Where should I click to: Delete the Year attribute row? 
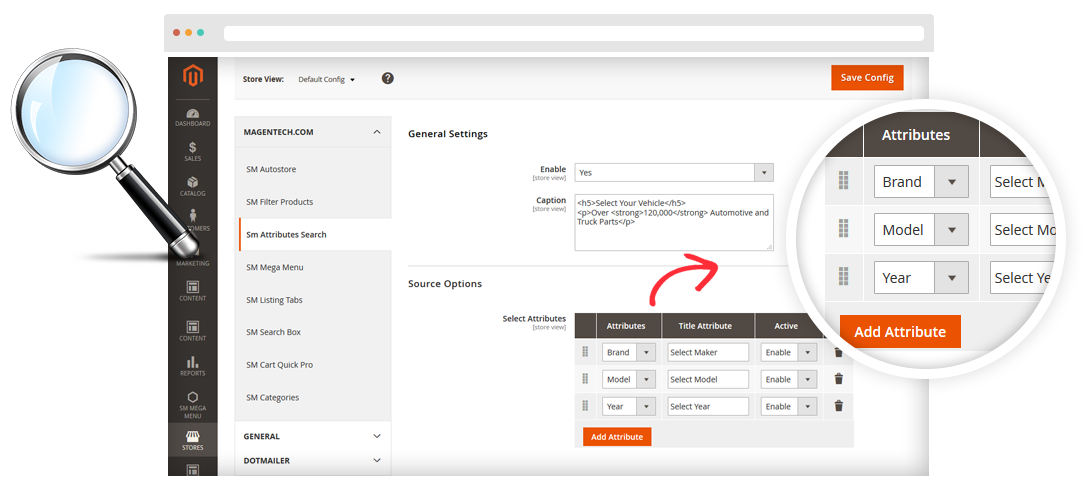point(838,406)
